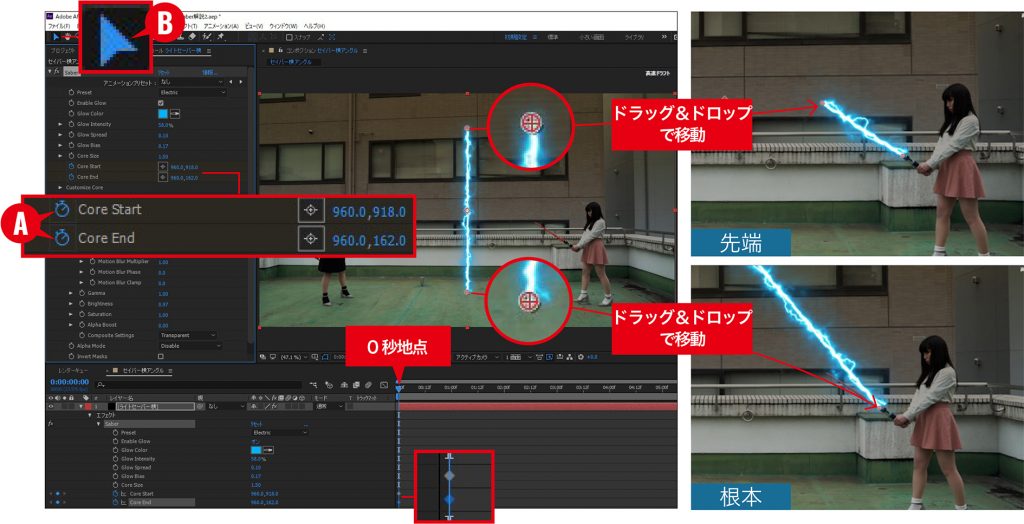This screenshot has width=1024, height=524.
Task: Click セイバー横アングル breadcrumb in composition viewer
Action: 292,62
